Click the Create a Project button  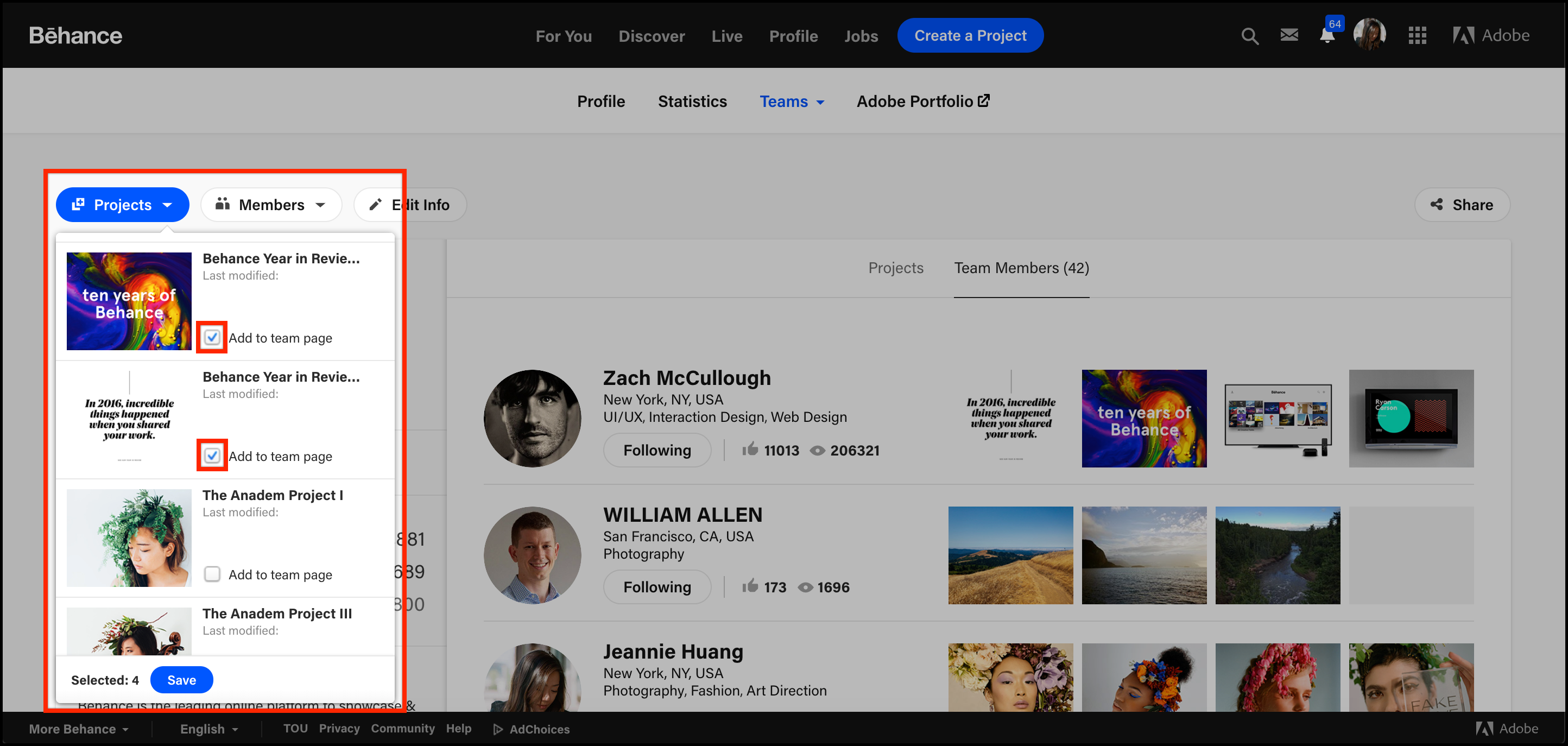point(970,35)
